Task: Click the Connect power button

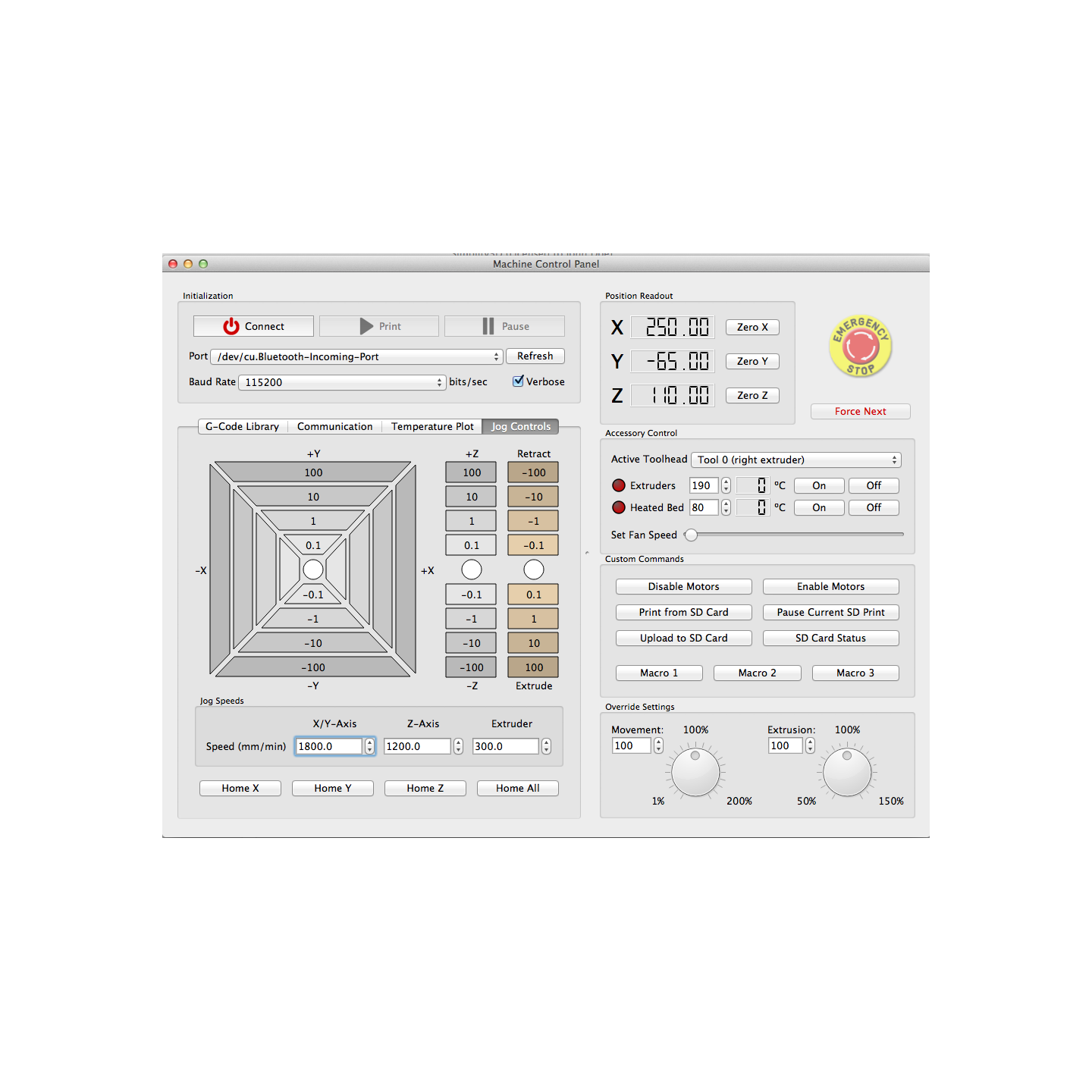Action: click(253, 326)
